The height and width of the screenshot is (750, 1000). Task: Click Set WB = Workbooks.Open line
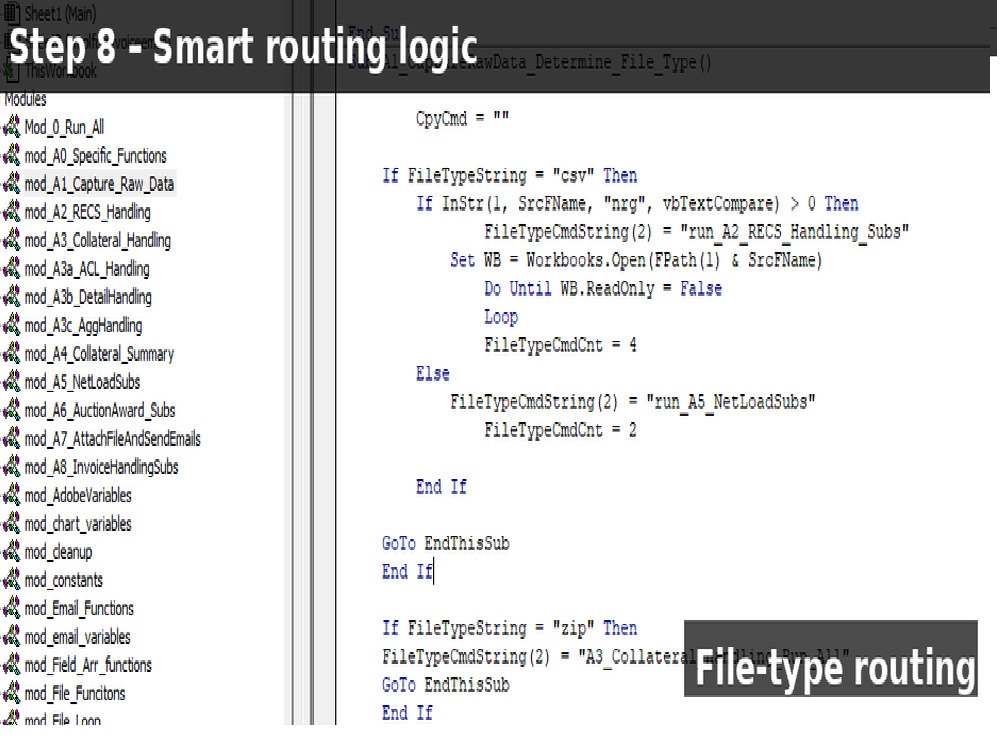pos(636,260)
